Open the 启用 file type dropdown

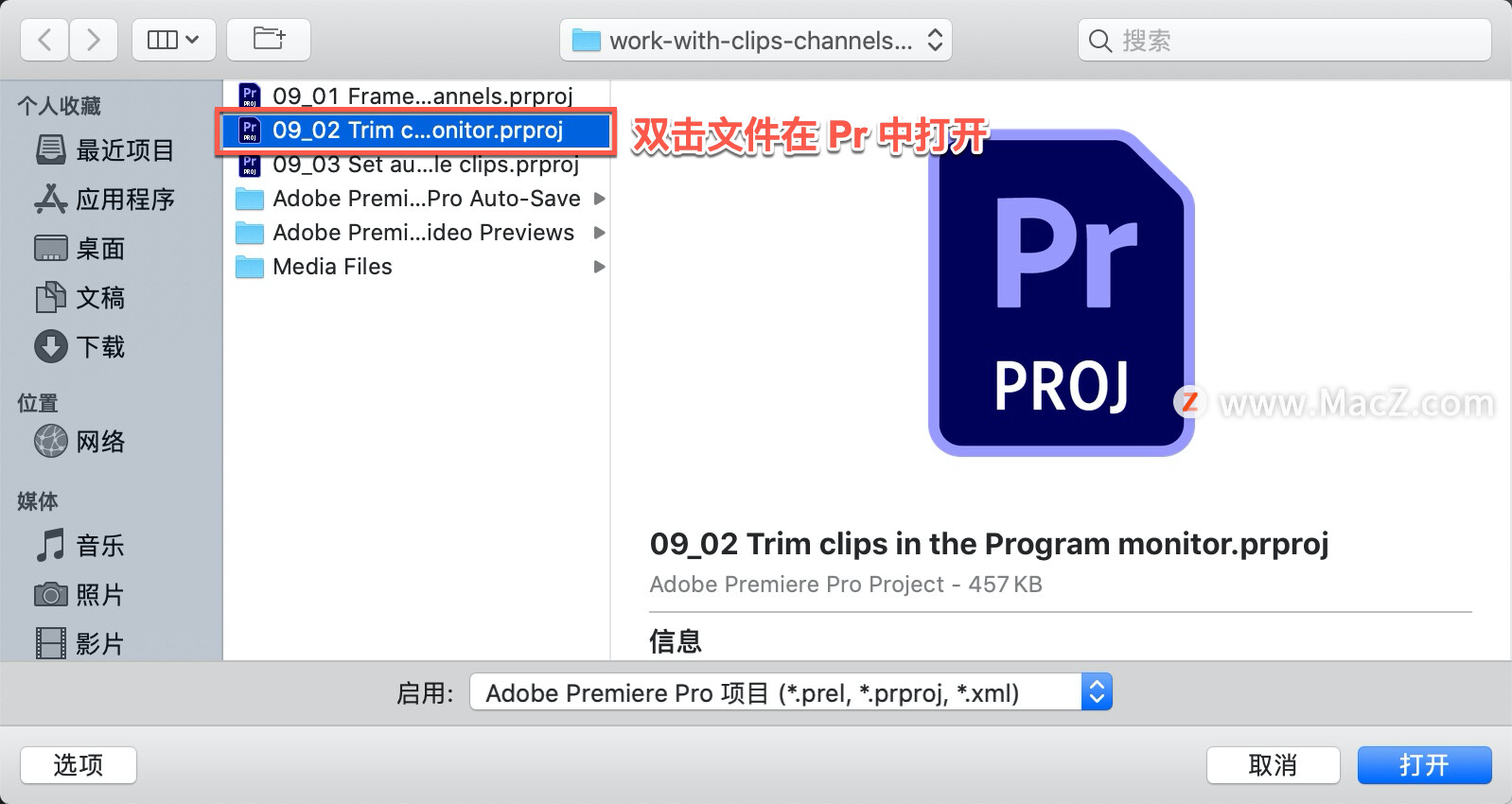click(791, 692)
